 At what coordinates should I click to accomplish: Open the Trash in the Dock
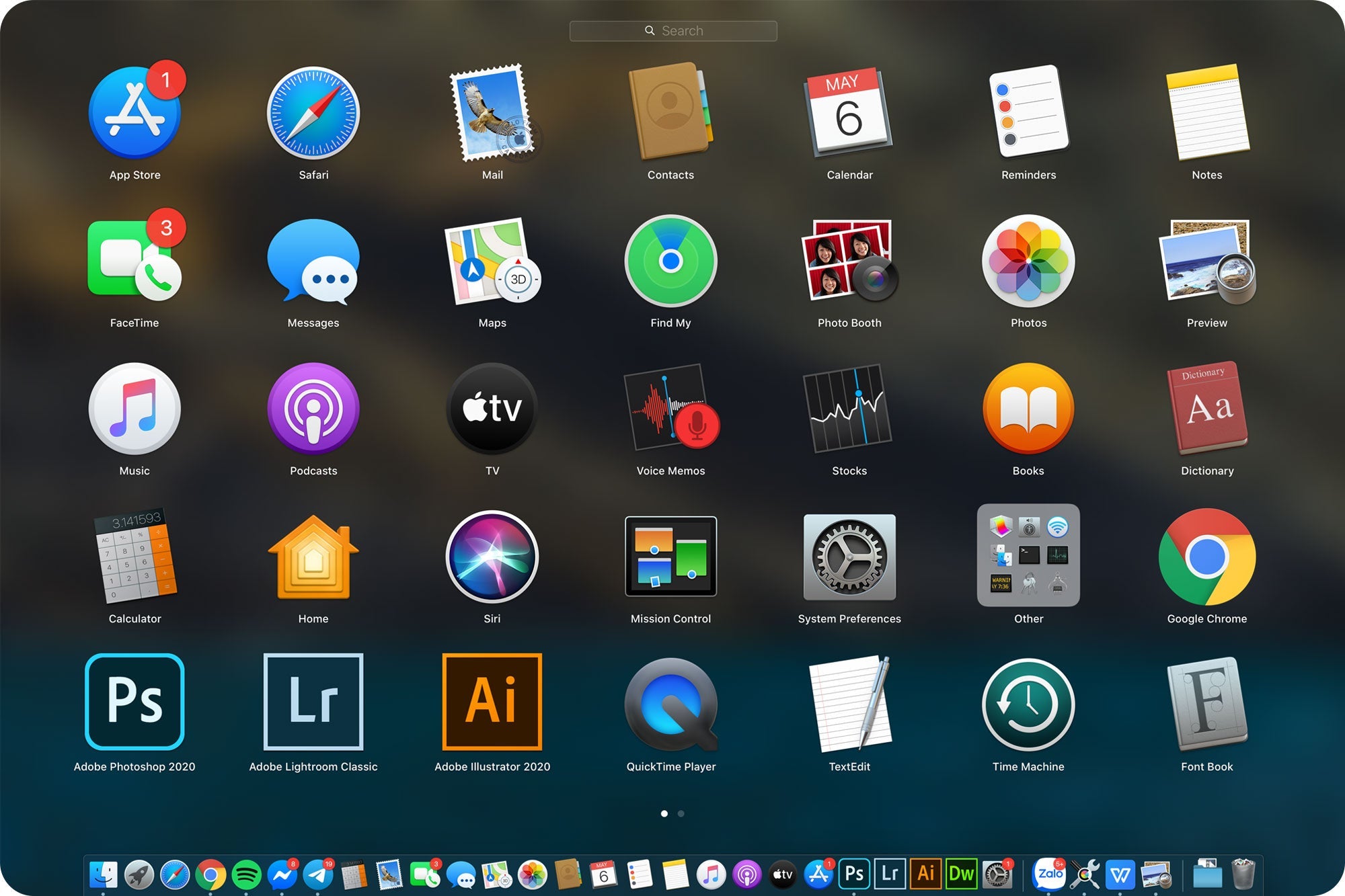(1243, 874)
